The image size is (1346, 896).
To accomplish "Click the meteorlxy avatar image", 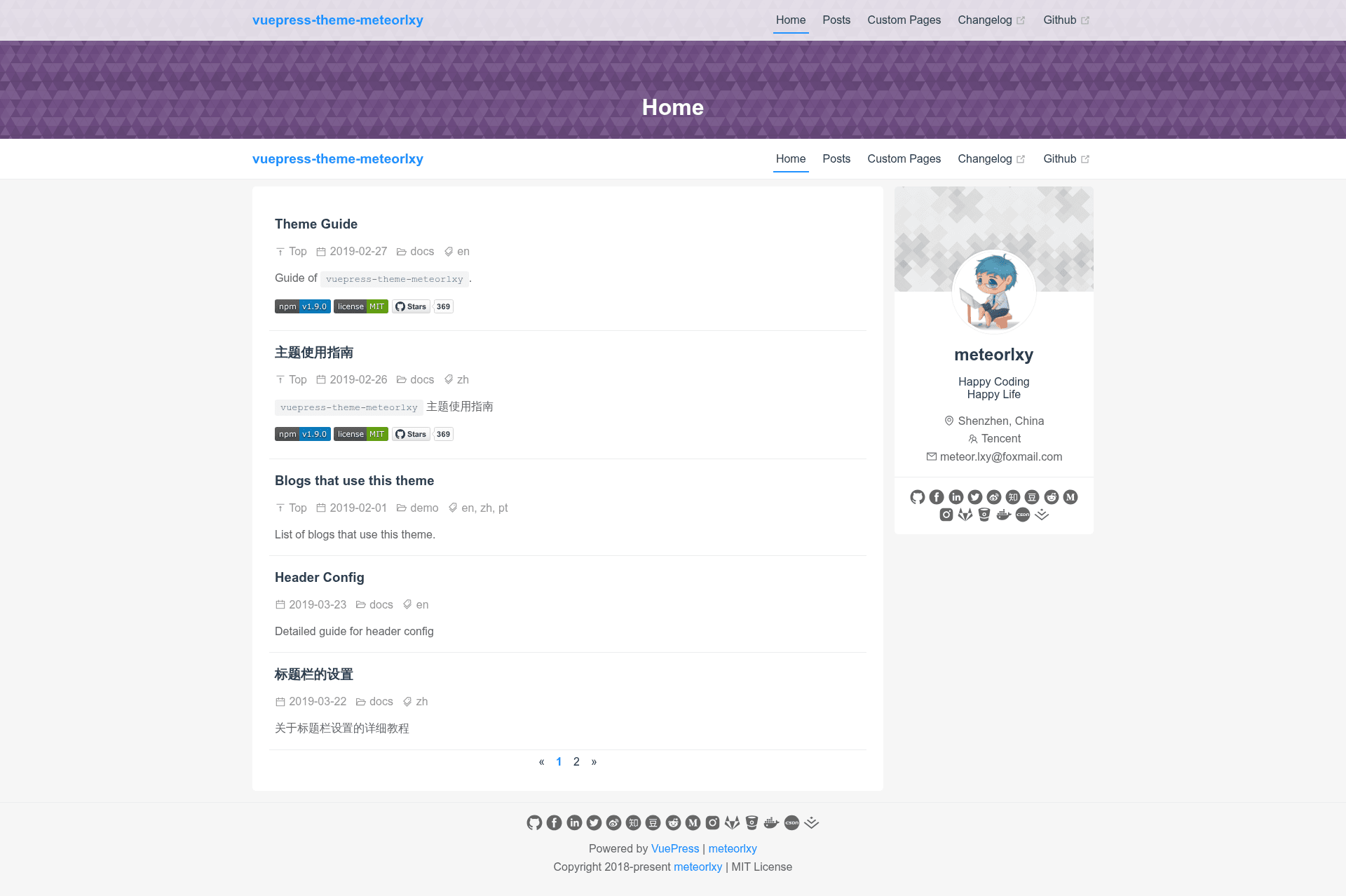I will [994, 292].
